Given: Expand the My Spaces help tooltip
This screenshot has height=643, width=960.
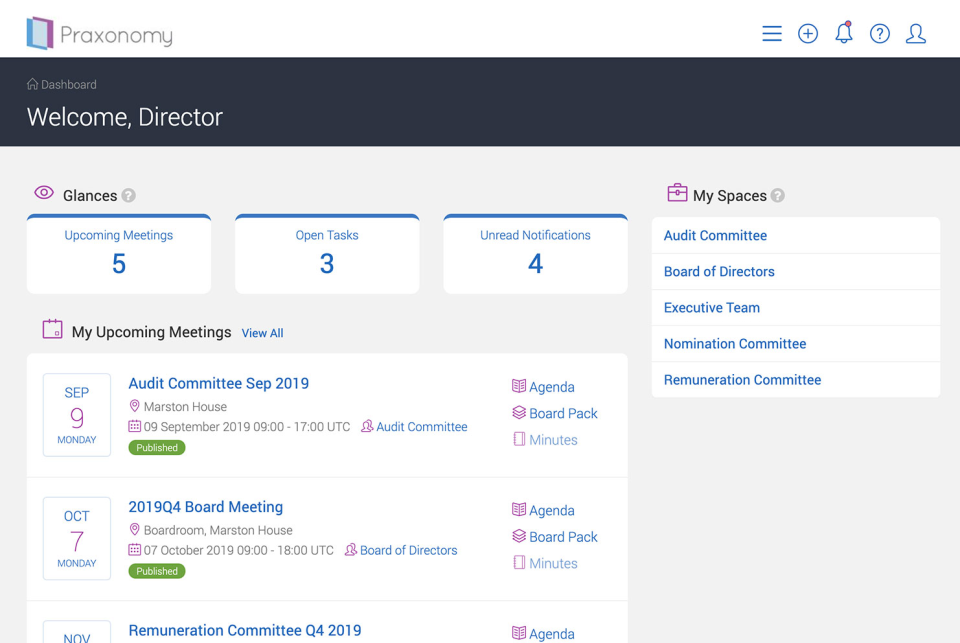Looking at the screenshot, I should click(x=776, y=195).
